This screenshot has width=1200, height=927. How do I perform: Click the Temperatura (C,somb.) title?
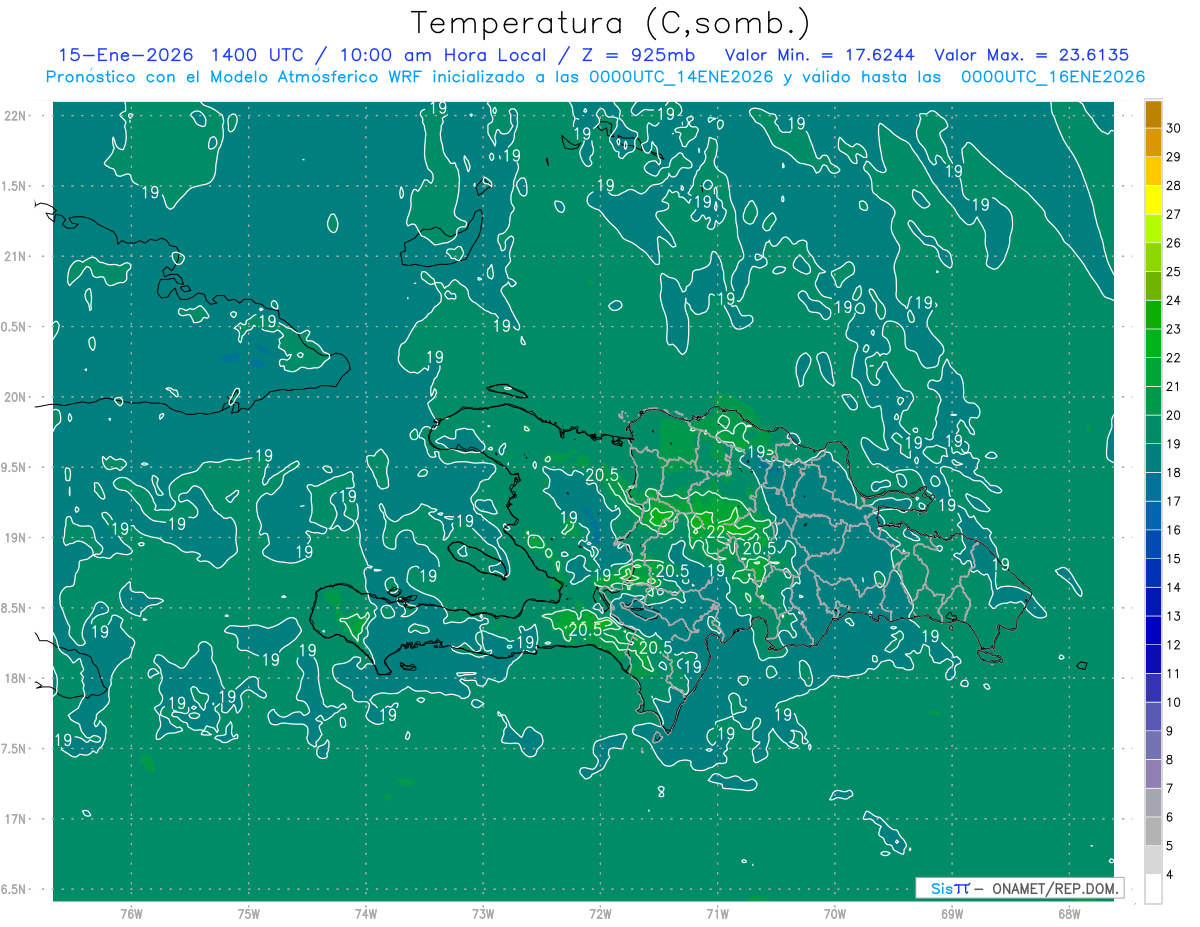pos(611,22)
